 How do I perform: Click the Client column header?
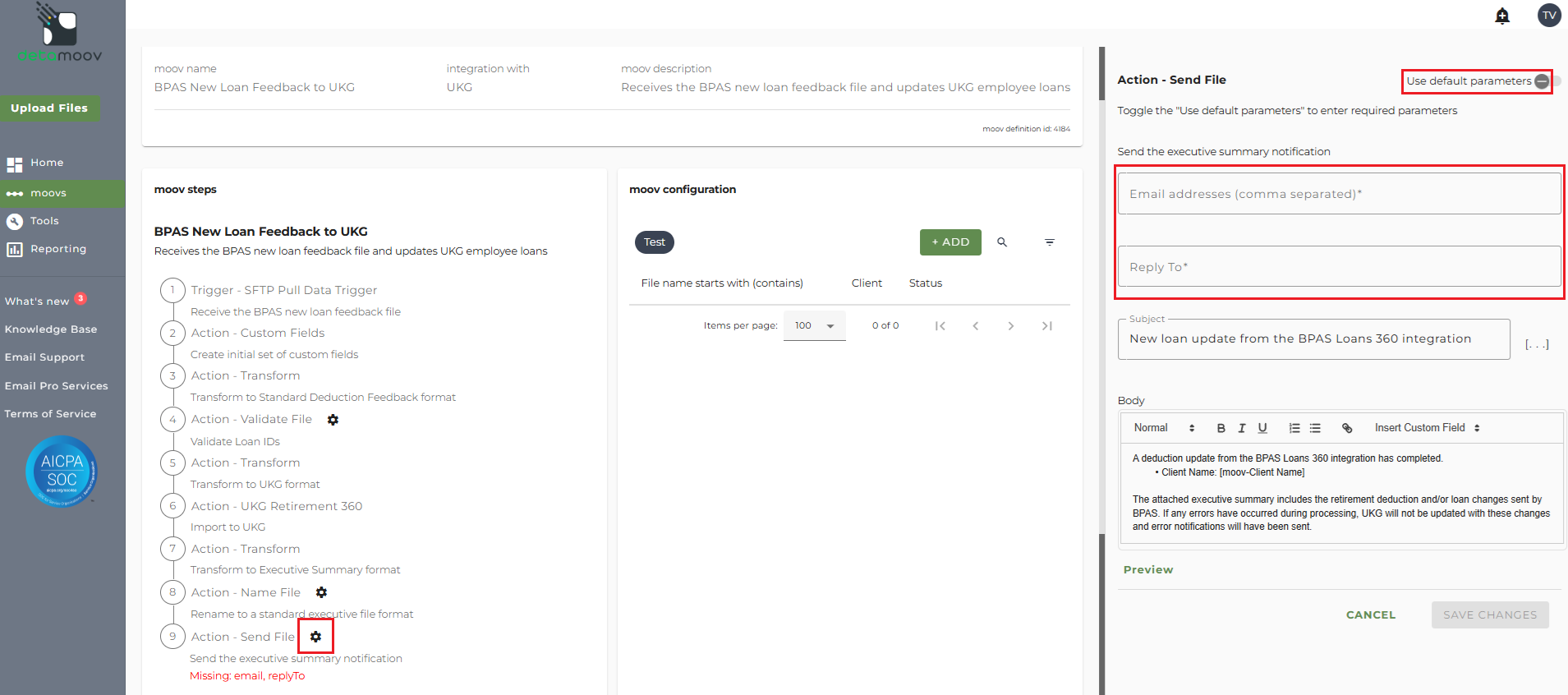[867, 283]
